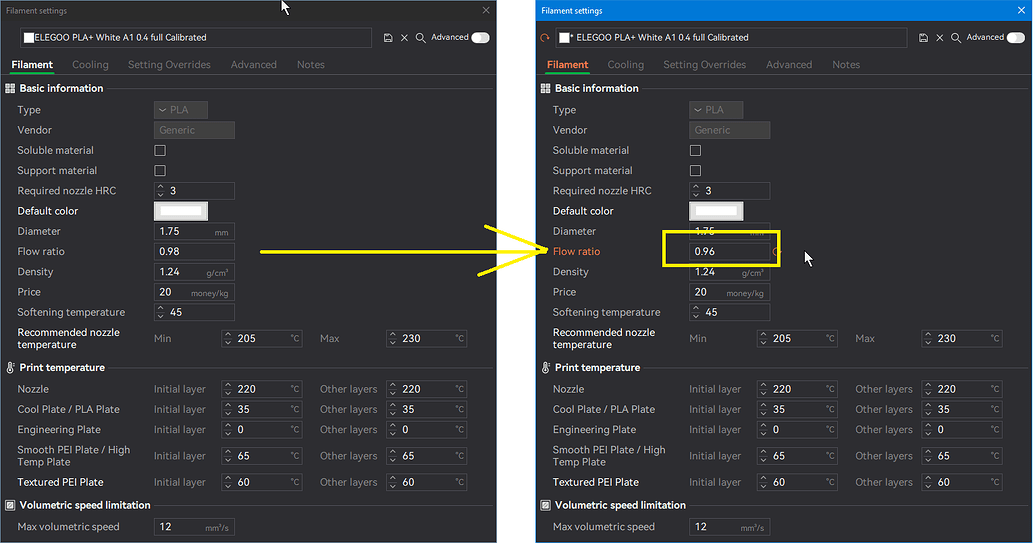The height and width of the screenshot is (543, 1035).
Task: Select Filament tab in right window
Action: 567,65
